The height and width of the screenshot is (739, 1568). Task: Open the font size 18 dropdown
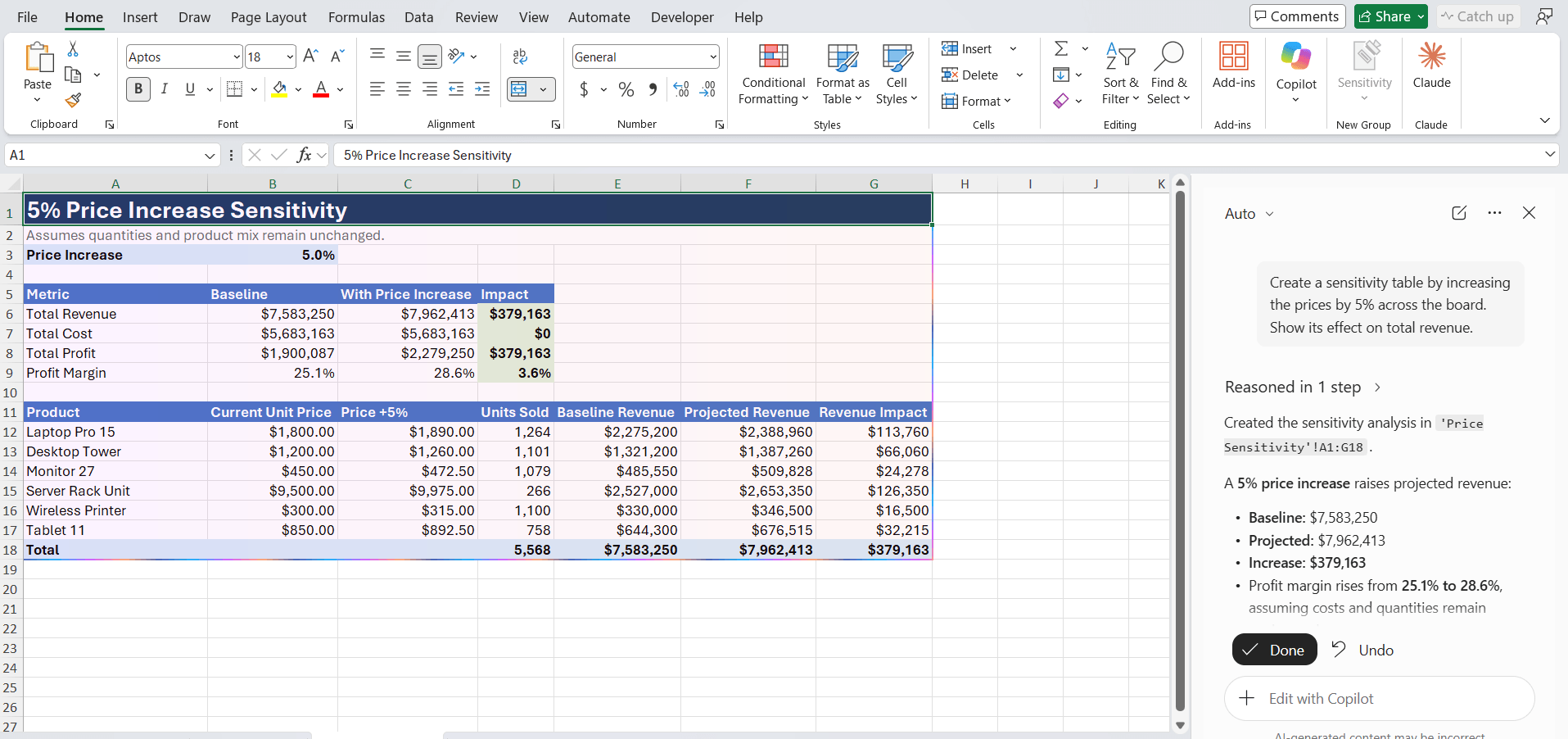[x=290, y=57]
